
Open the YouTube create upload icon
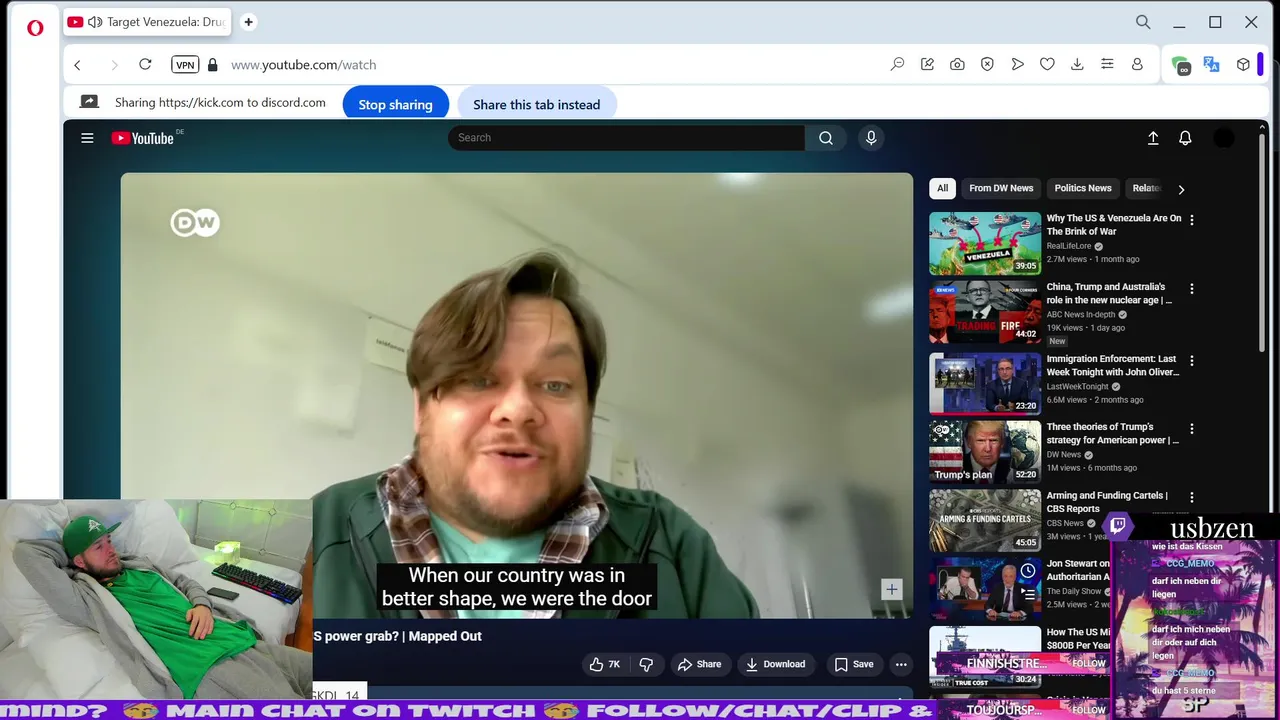click(1153, 138)
